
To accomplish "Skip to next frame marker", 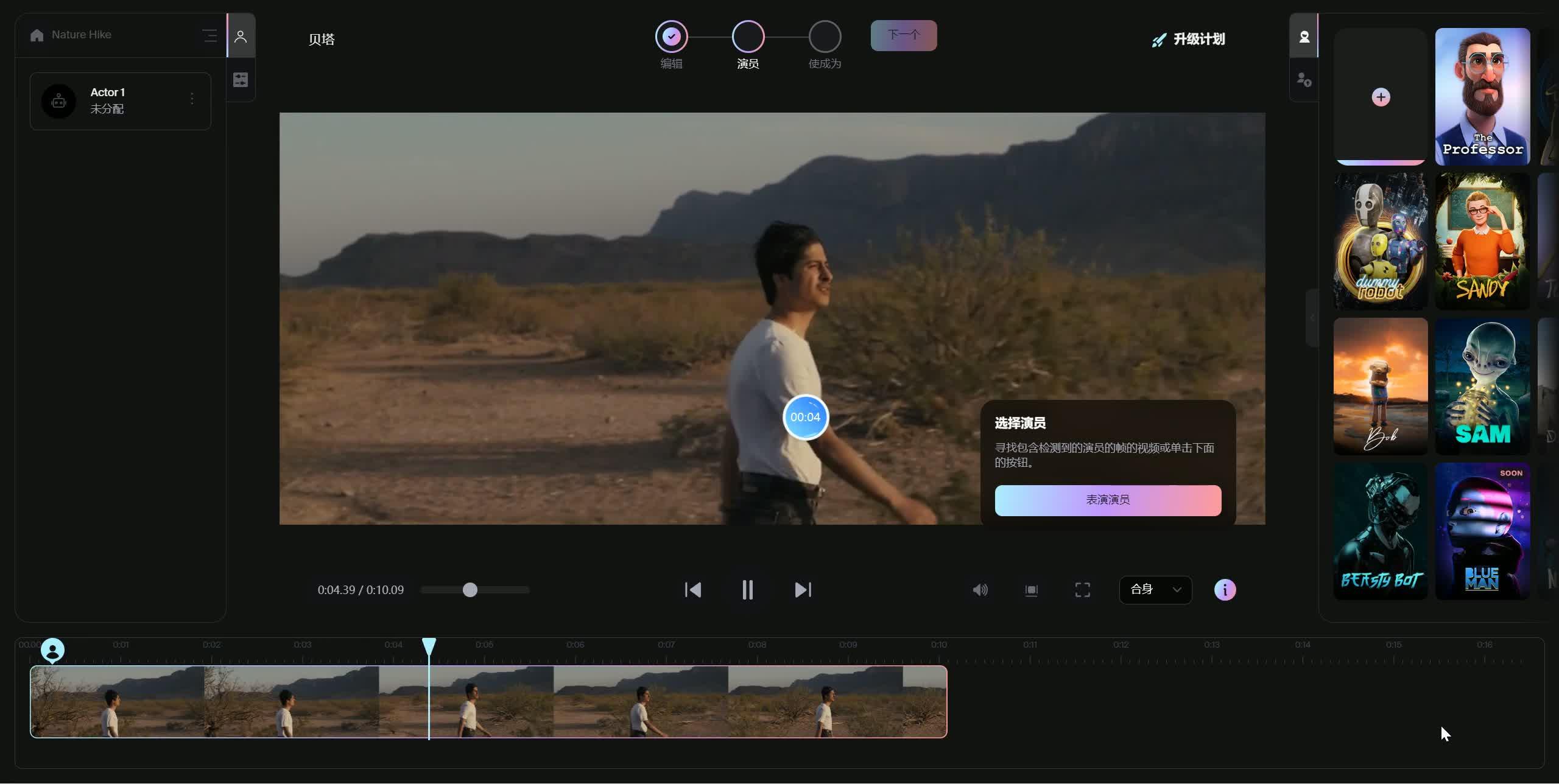I will click(x=803, y=590).
